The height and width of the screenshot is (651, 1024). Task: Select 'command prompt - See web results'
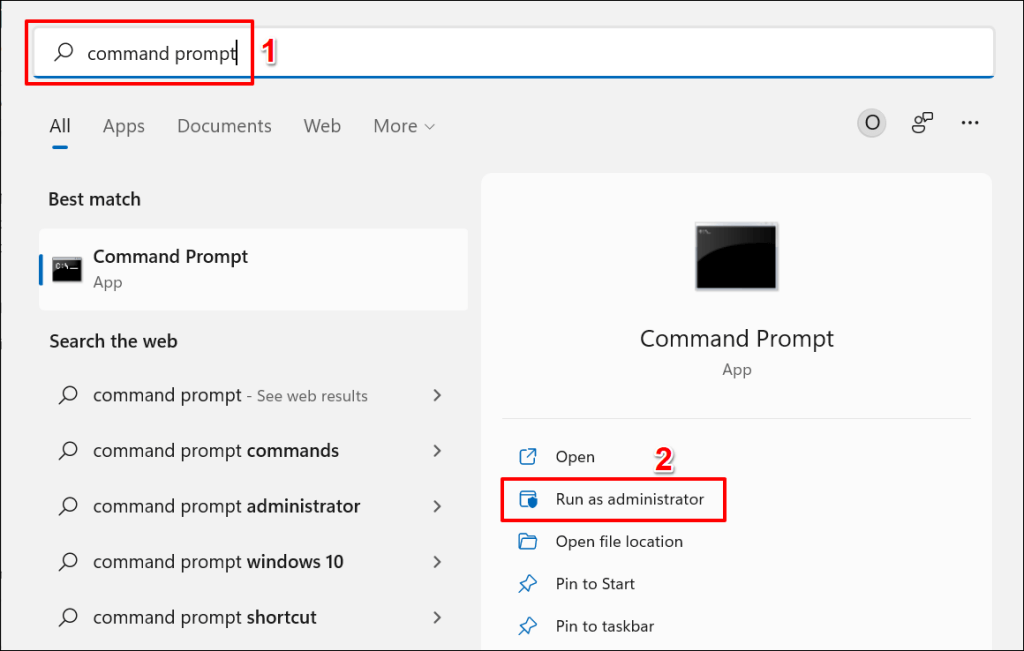point(230,395)
